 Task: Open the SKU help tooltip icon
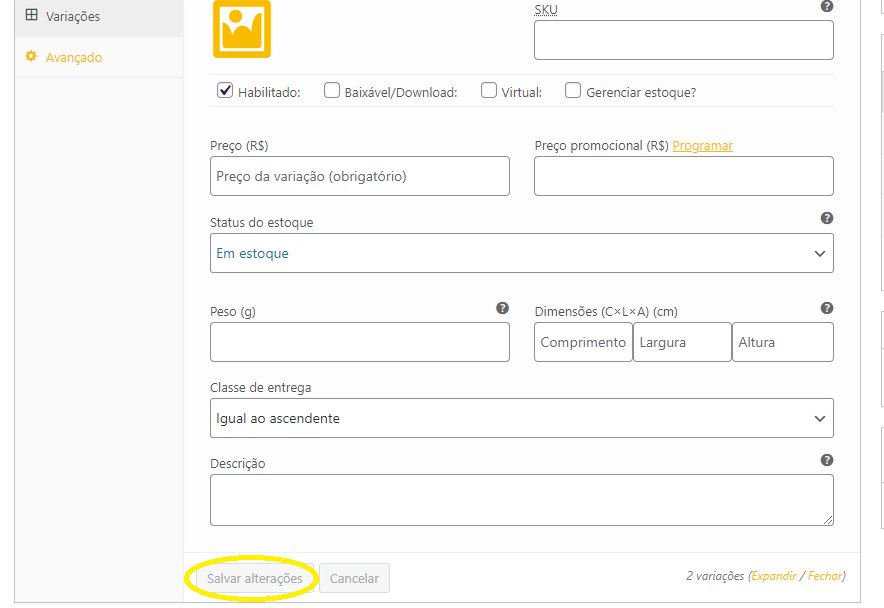(x=826, y=6)
